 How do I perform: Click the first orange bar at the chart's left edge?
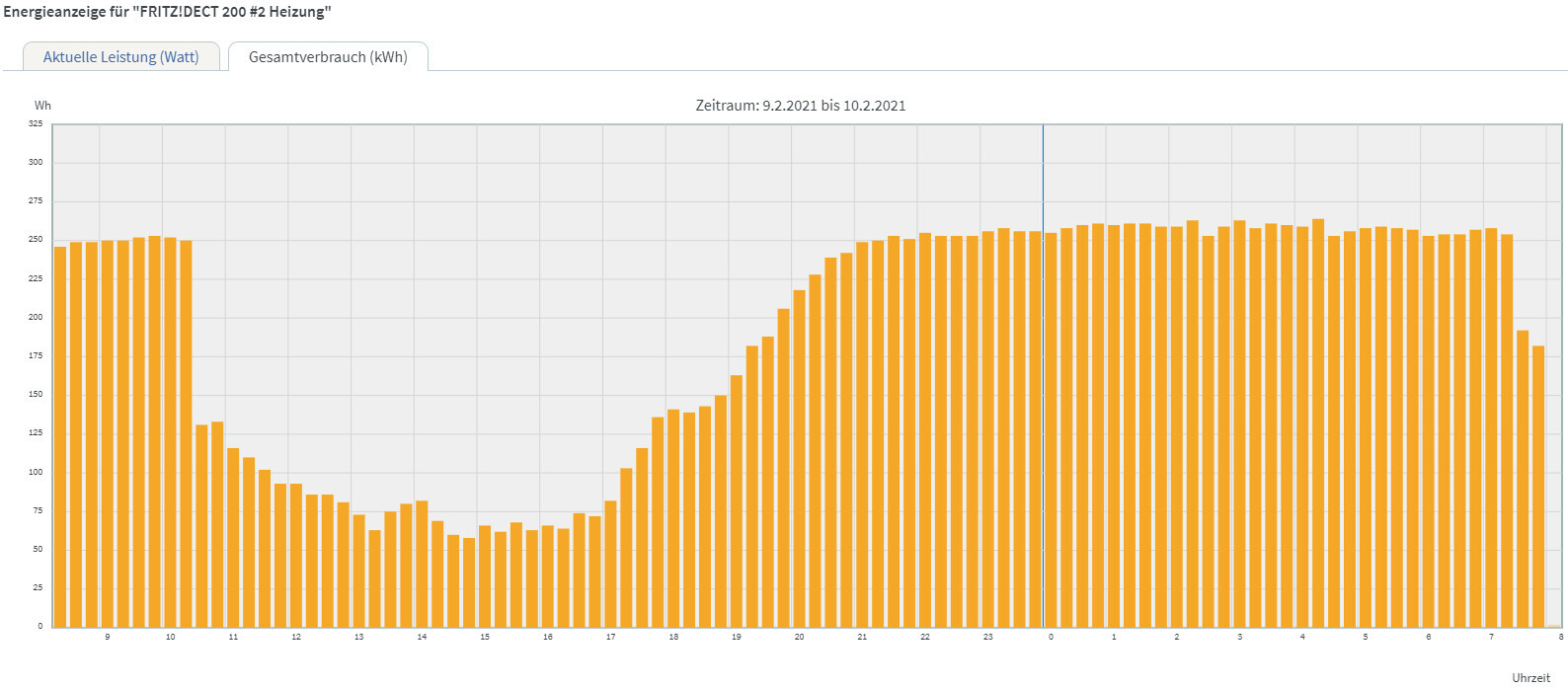tap(60, 436)
